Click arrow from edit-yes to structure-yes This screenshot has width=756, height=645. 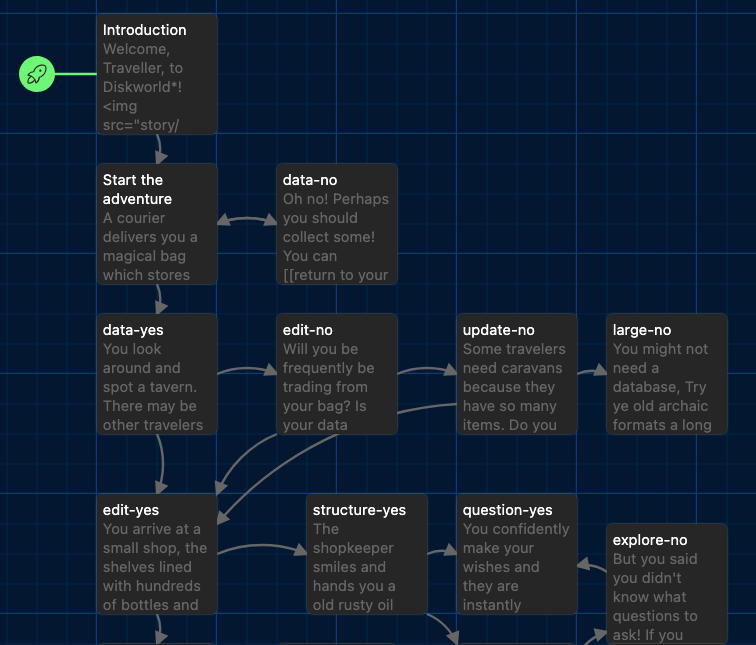[262, 546]
